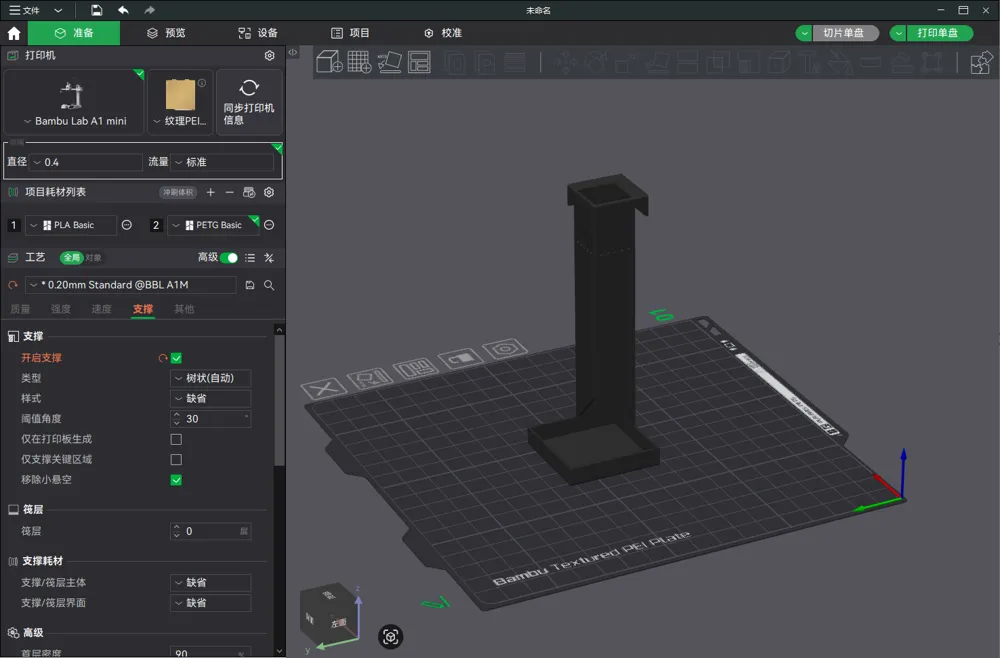The image size is (1000, 658).
Task: Open the 质量 settings tab
Action: pos(20,309)
